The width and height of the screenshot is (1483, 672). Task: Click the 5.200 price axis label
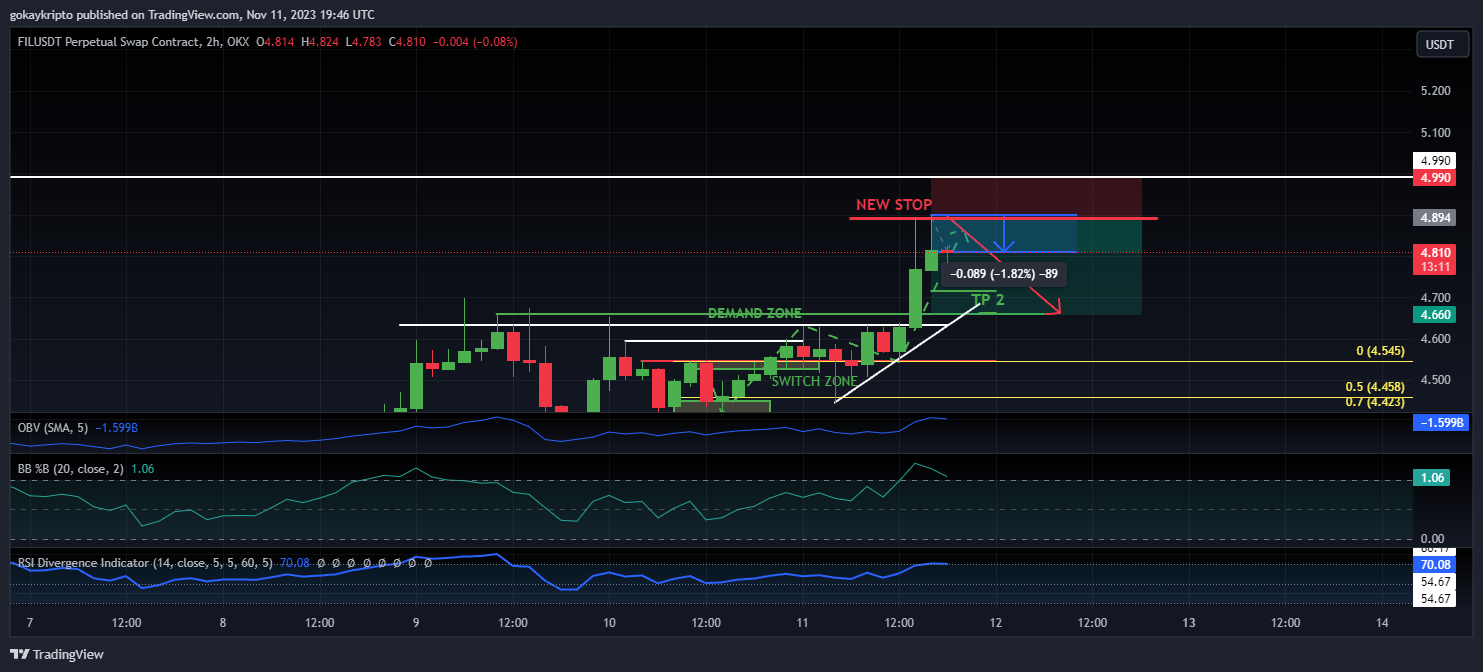[1435, 91]
